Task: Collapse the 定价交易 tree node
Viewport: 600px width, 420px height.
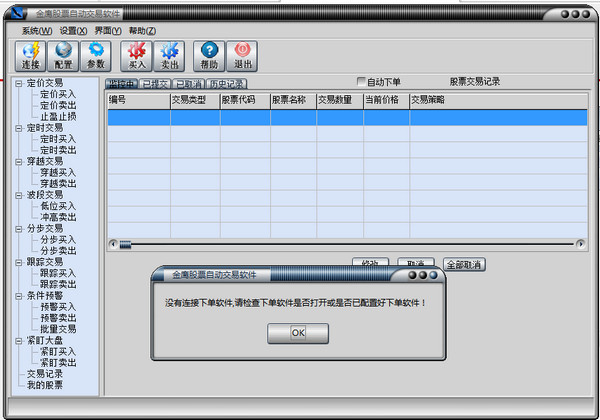Action: tap(19, 83)
